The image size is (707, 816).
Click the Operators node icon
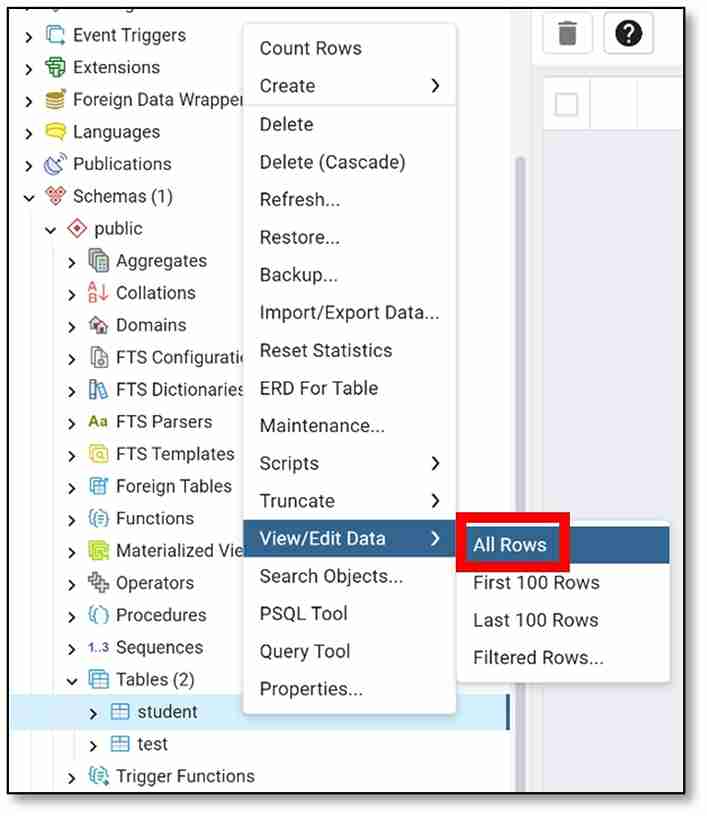(98, 583)
